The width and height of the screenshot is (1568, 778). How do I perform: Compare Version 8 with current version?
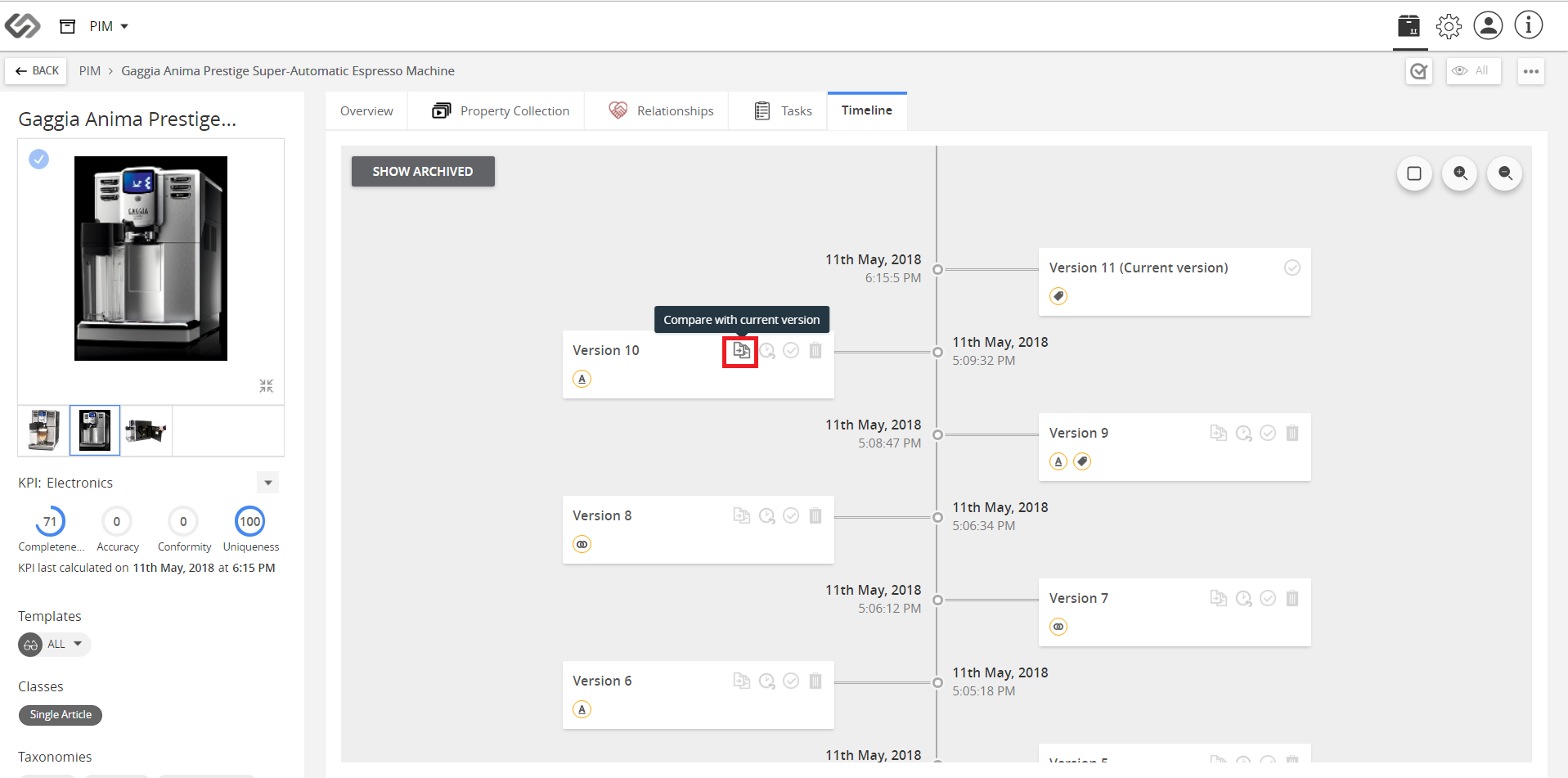coord(741,515)
